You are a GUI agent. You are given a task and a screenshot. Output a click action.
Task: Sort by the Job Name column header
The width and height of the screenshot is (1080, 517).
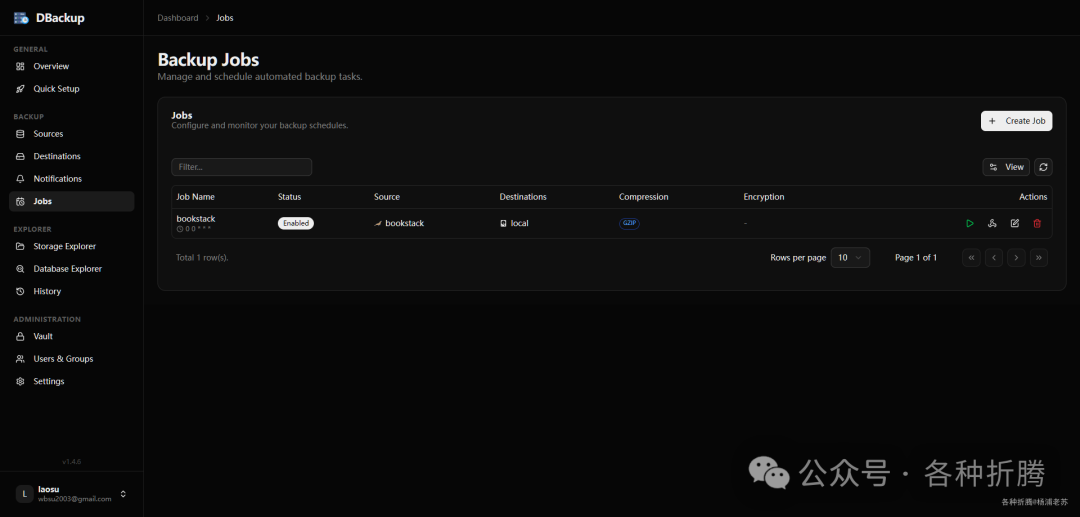[x=196, y=197]
